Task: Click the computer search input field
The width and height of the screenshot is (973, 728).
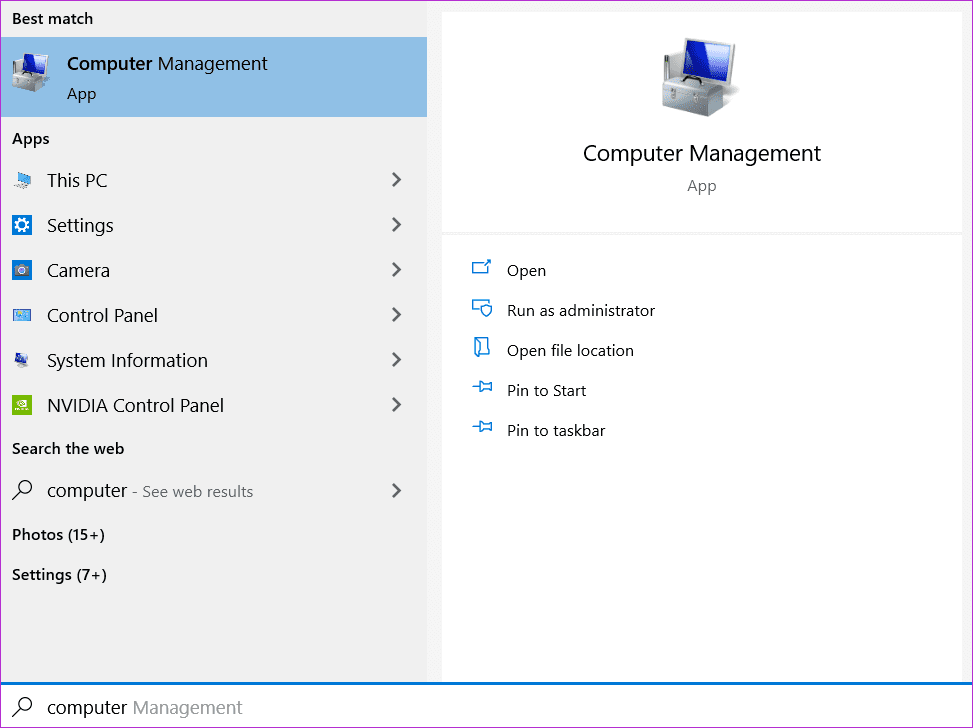Action: pyautogui.click(x=486, y=707)
